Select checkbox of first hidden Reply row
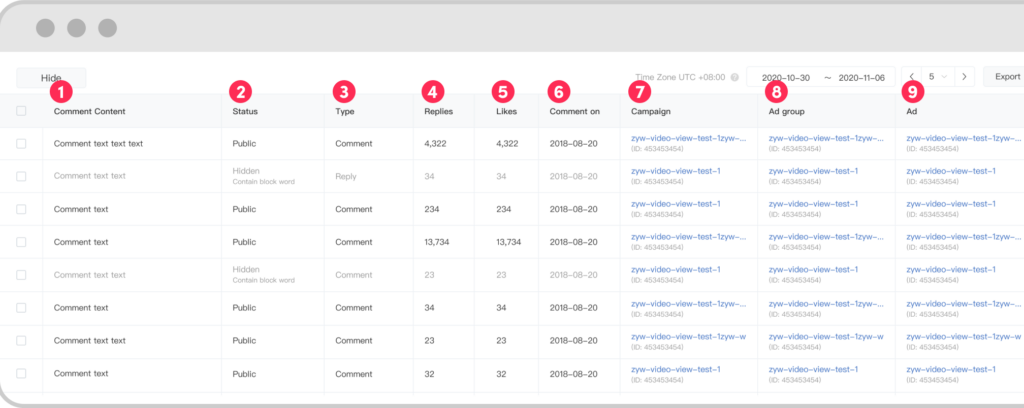This screenshot has height=408, width=1024. [x=21, y=176]
